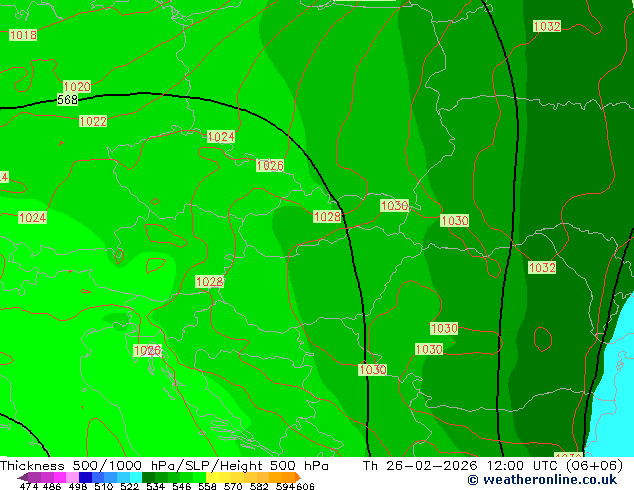Click the 606 legend value
Viewport: 634px width, 490px height.
click(x=305, y=486)
